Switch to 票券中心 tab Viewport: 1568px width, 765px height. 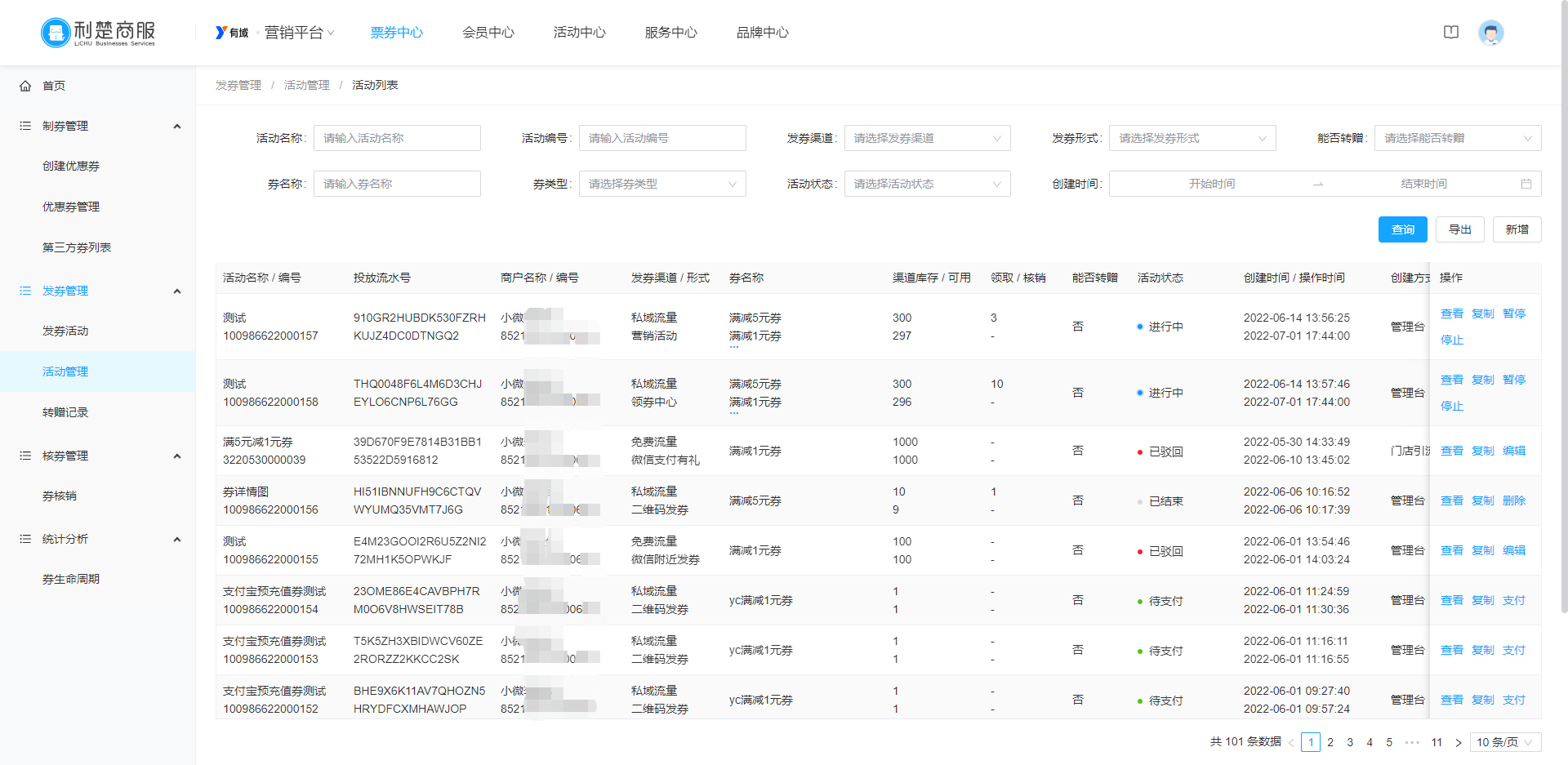point(397,33)
